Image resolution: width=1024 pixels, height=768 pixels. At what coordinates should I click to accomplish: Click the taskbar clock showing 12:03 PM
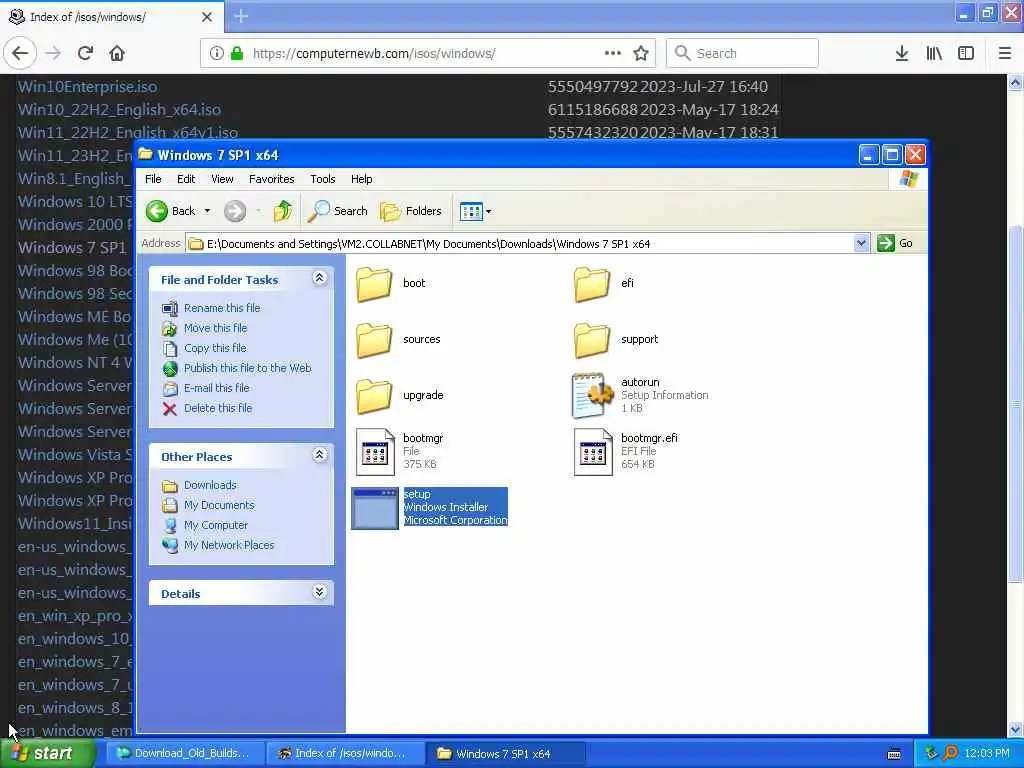point(987,754)
